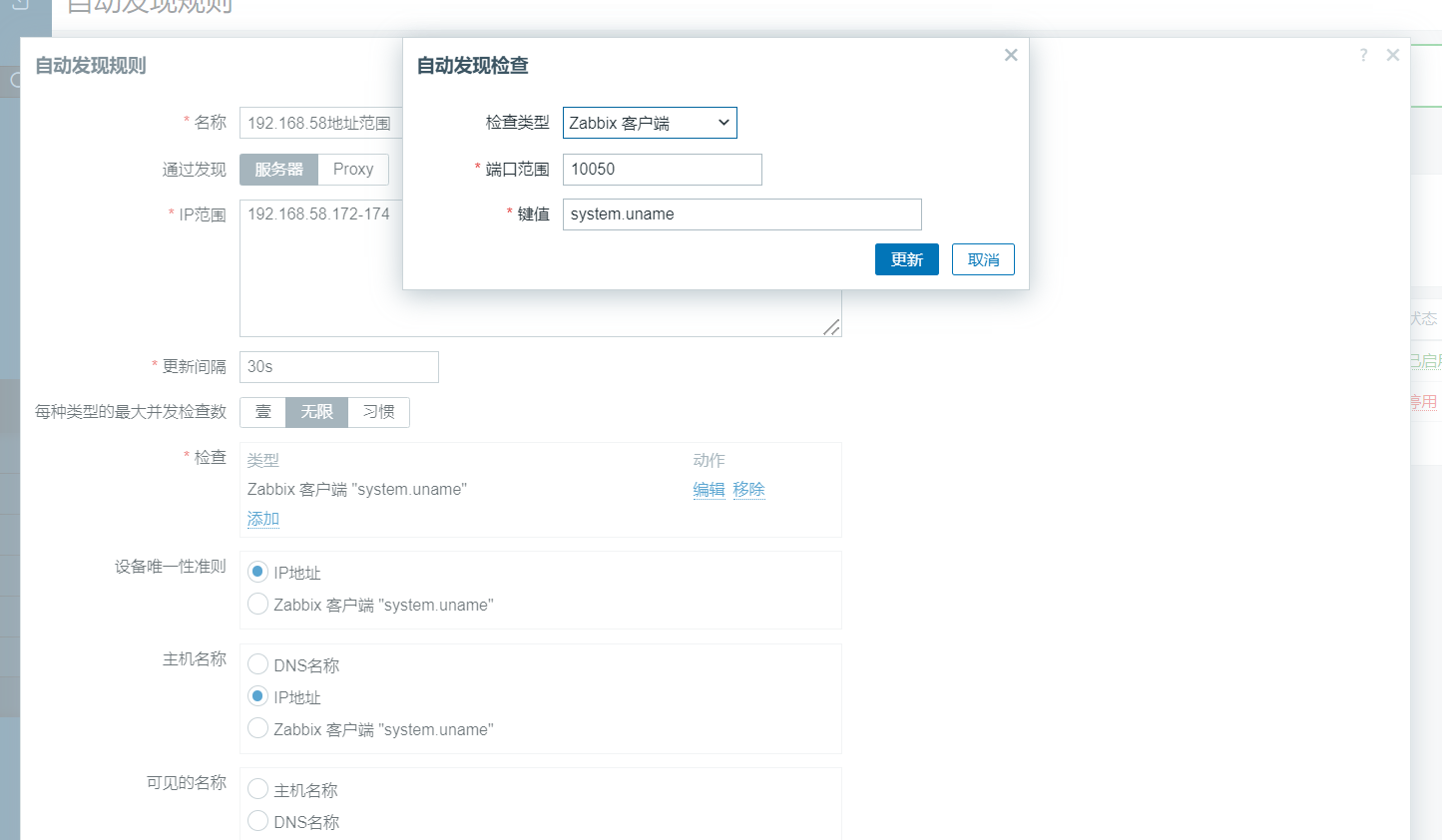Close the 自动发现规则 dialog
The image size is (1442, 840).
click(1393, 55)
